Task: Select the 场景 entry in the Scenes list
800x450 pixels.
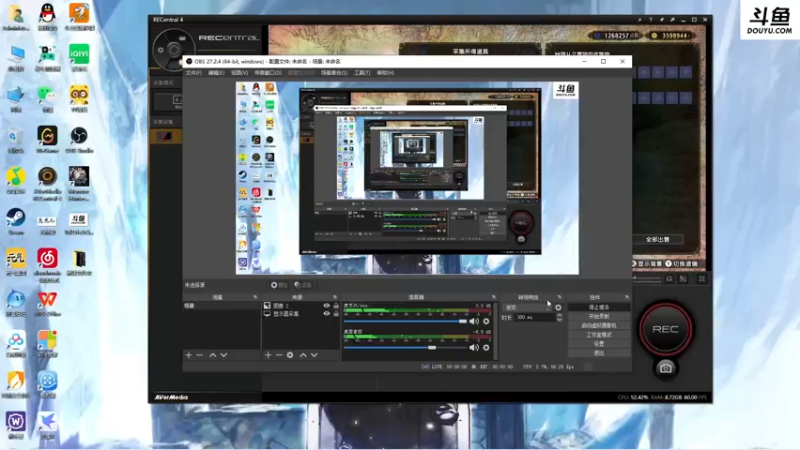Action: point(221,306)
